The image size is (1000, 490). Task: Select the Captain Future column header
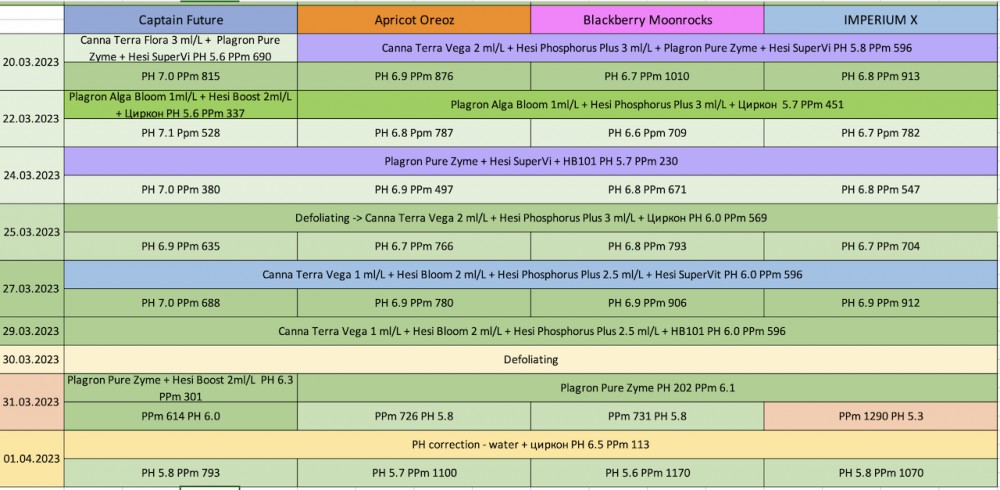pyautogui.click(x=181, y=19)
